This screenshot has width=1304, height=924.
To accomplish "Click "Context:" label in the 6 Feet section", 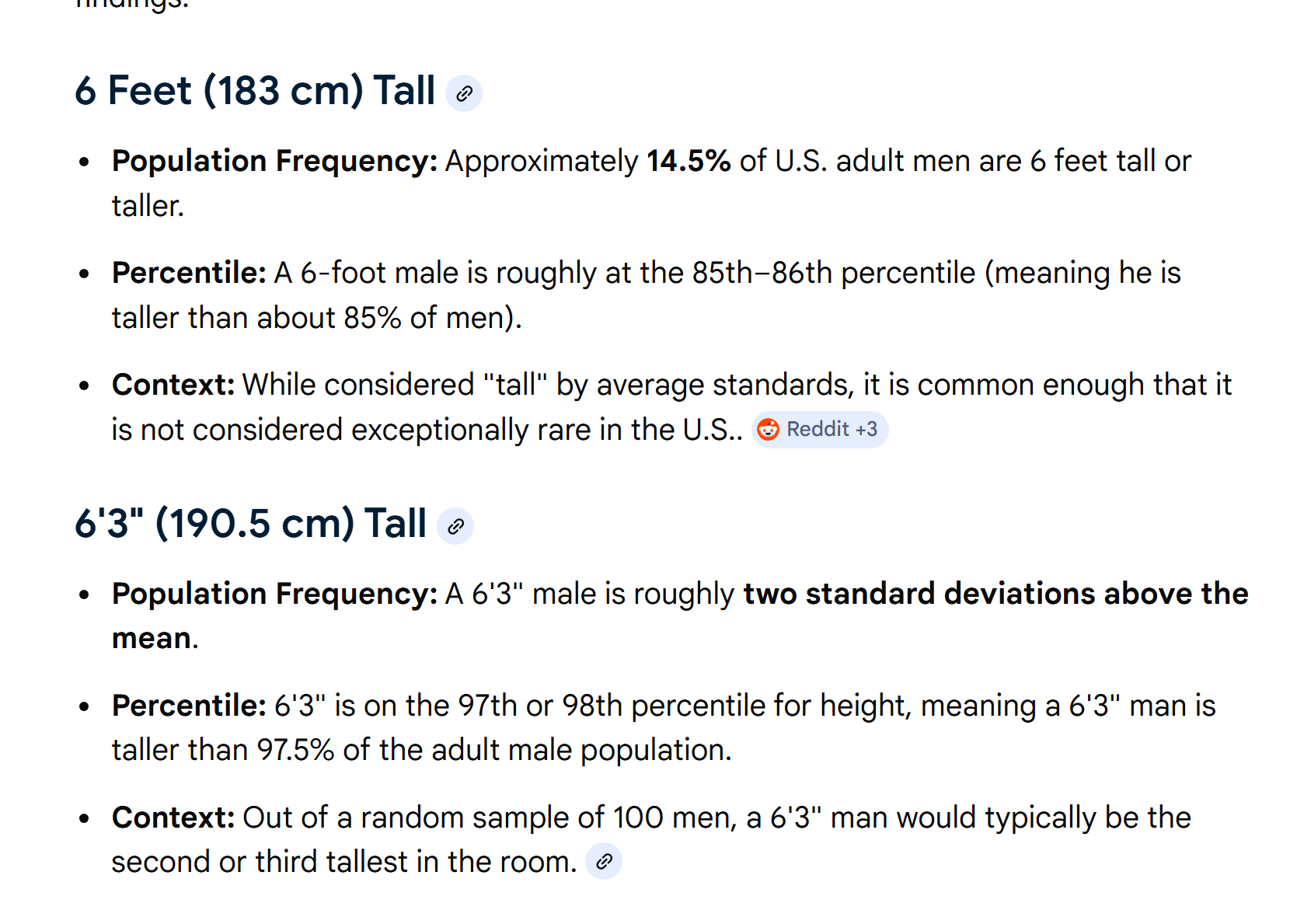I will 173,385.
